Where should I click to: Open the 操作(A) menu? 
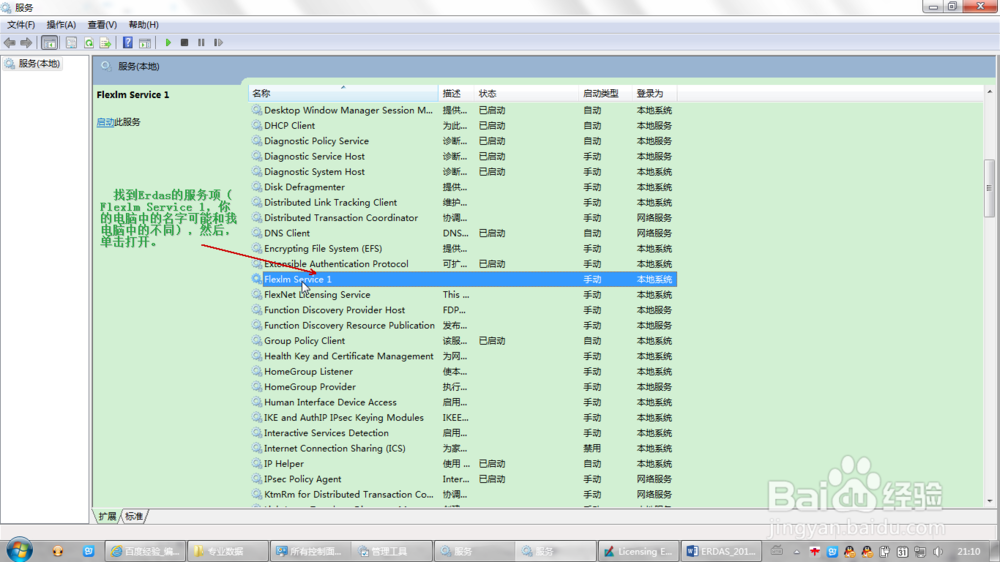(x=61, y=25)
